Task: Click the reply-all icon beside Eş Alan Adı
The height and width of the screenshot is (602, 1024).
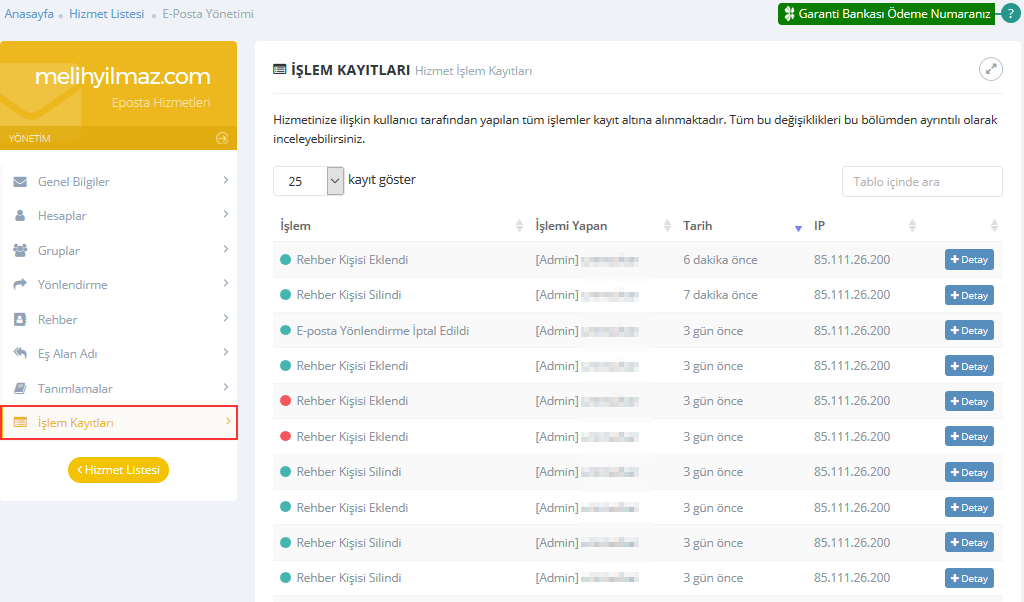Action: pos(20,354)
